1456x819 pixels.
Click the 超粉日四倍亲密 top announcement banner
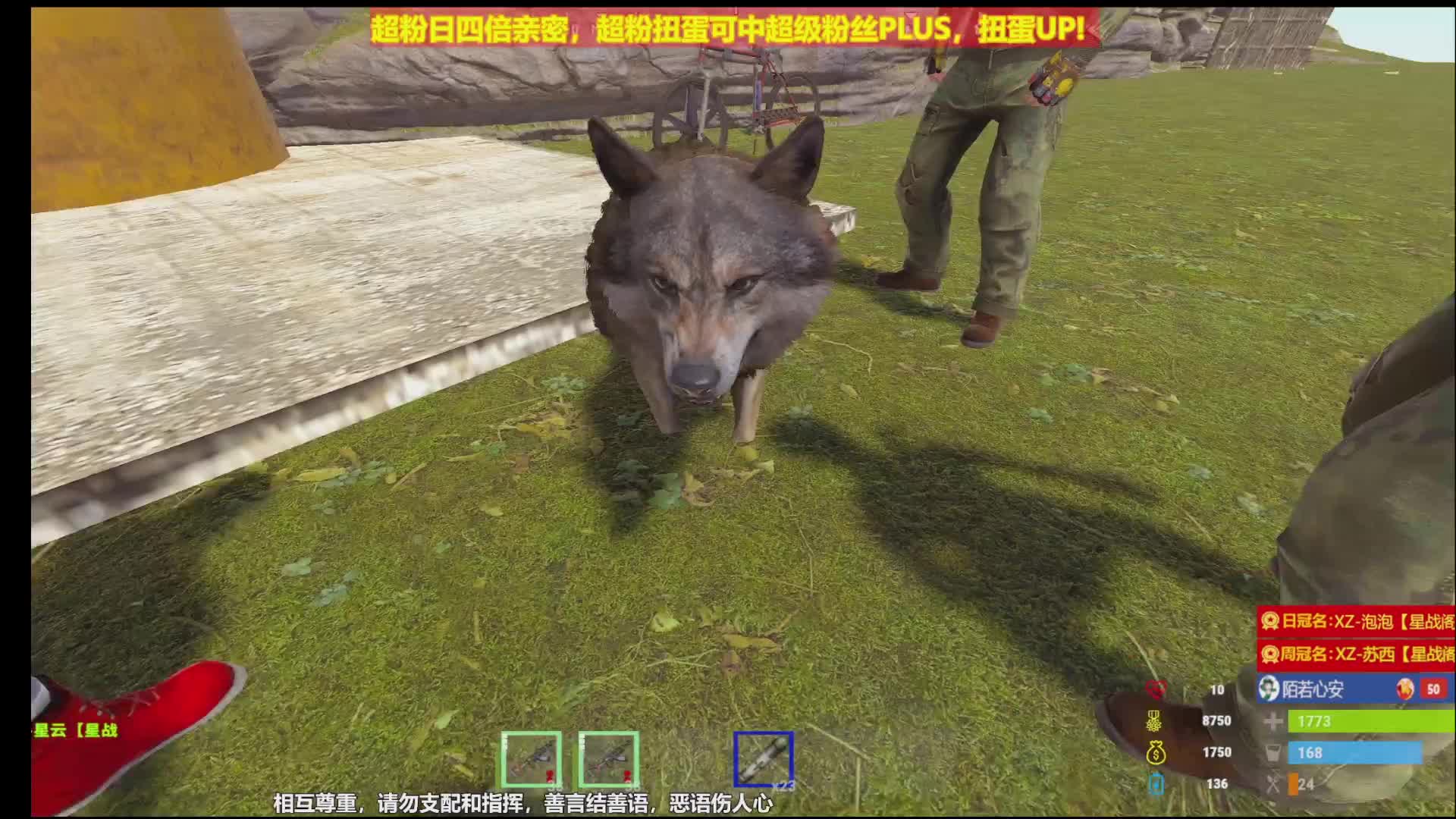[x=728, y=30]
